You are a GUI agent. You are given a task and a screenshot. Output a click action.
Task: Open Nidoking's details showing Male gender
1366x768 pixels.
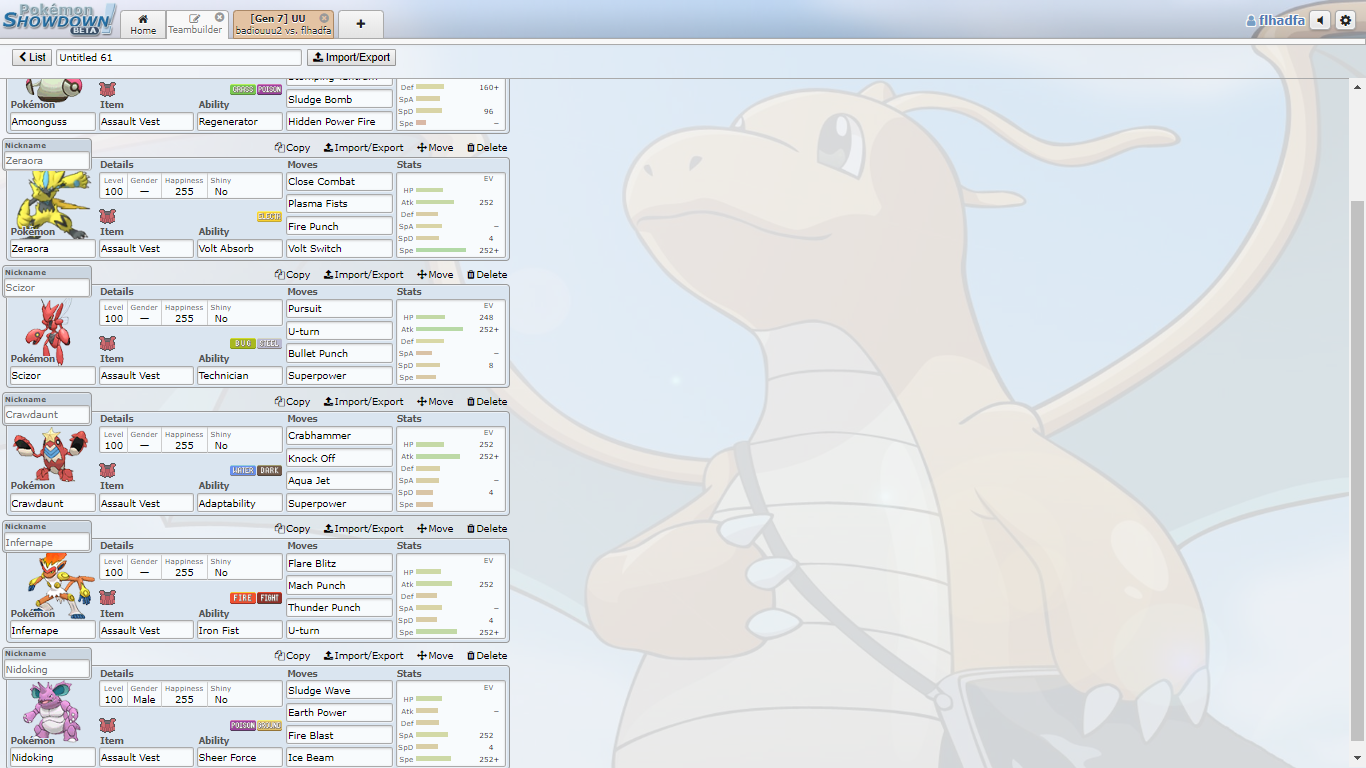pyautogui.click(x=191, y=694)
